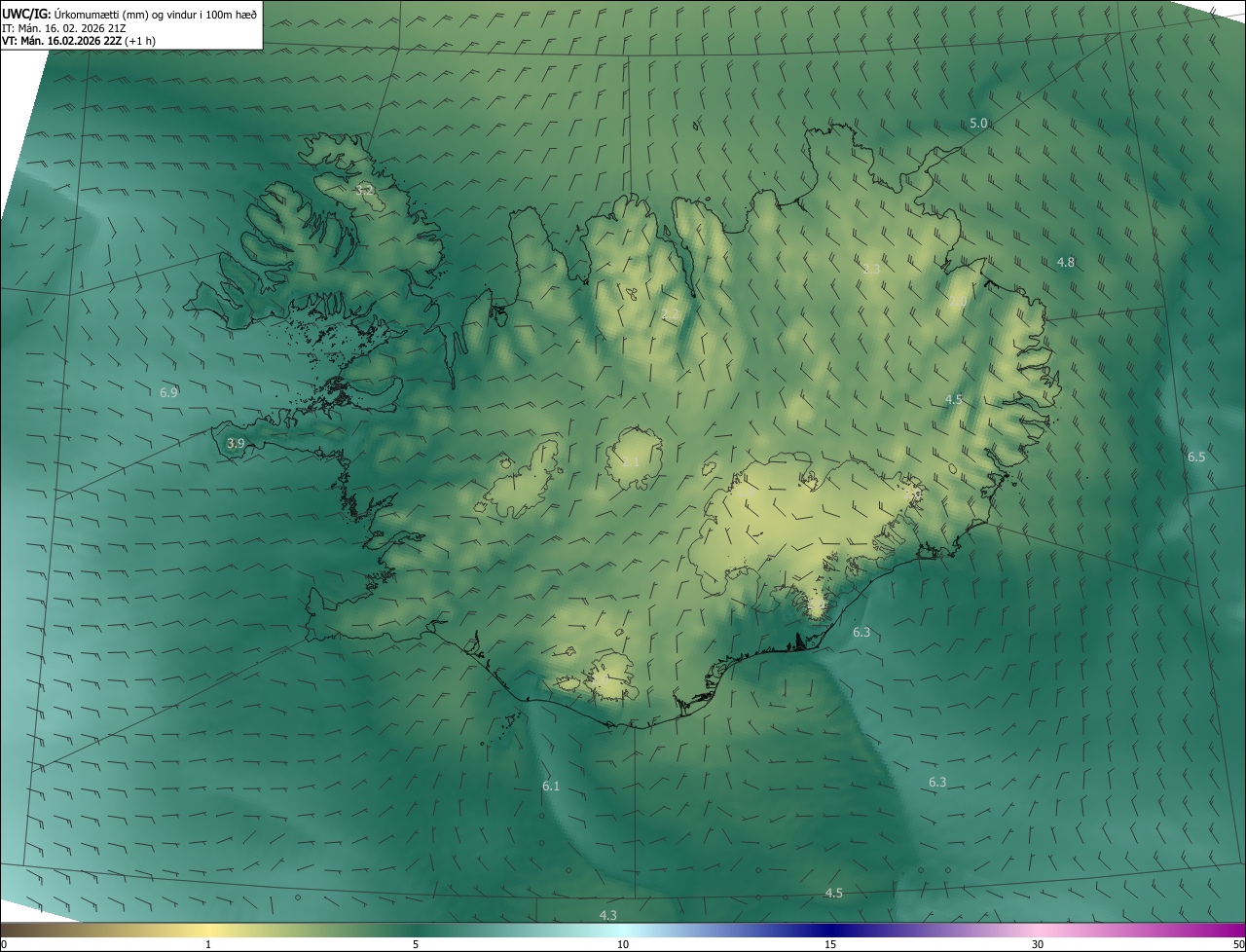Click the 30 tick label on the color scale
This screenshot has width=1246, height=952.
[1038, 945]
